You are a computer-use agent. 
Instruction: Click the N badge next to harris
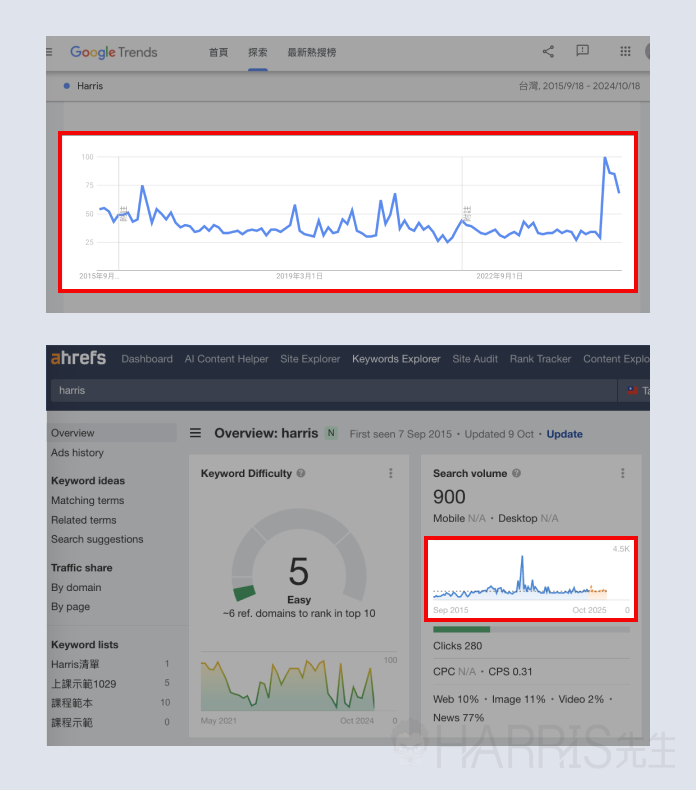[331, 433]
